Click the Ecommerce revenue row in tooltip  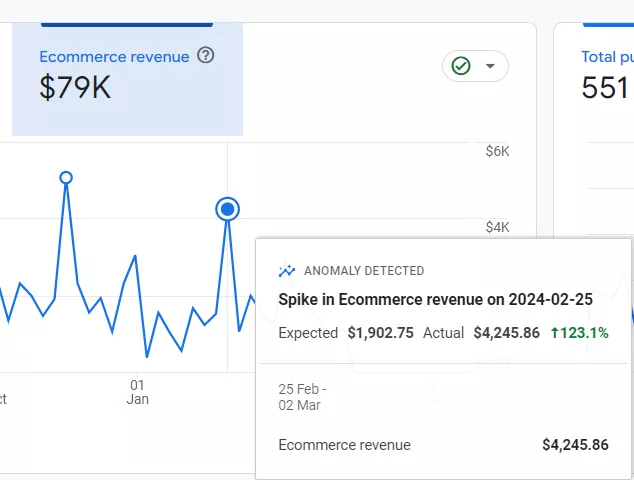(x=443, y=445)
